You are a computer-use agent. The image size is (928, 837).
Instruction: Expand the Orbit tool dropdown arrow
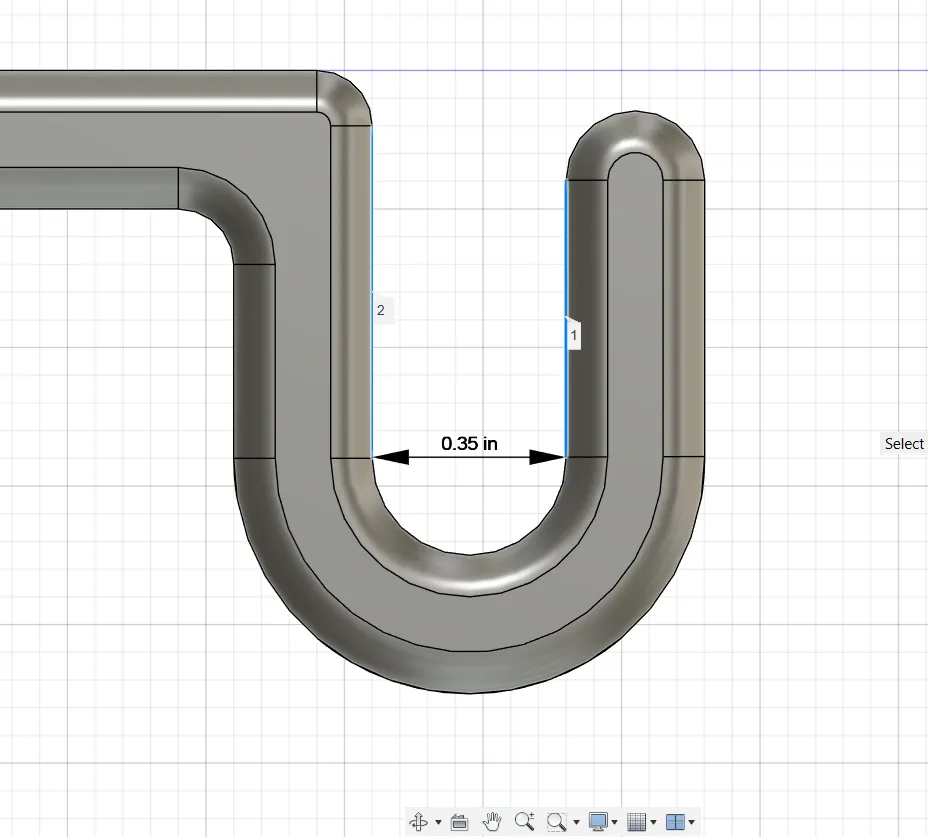tap(437, 822)
